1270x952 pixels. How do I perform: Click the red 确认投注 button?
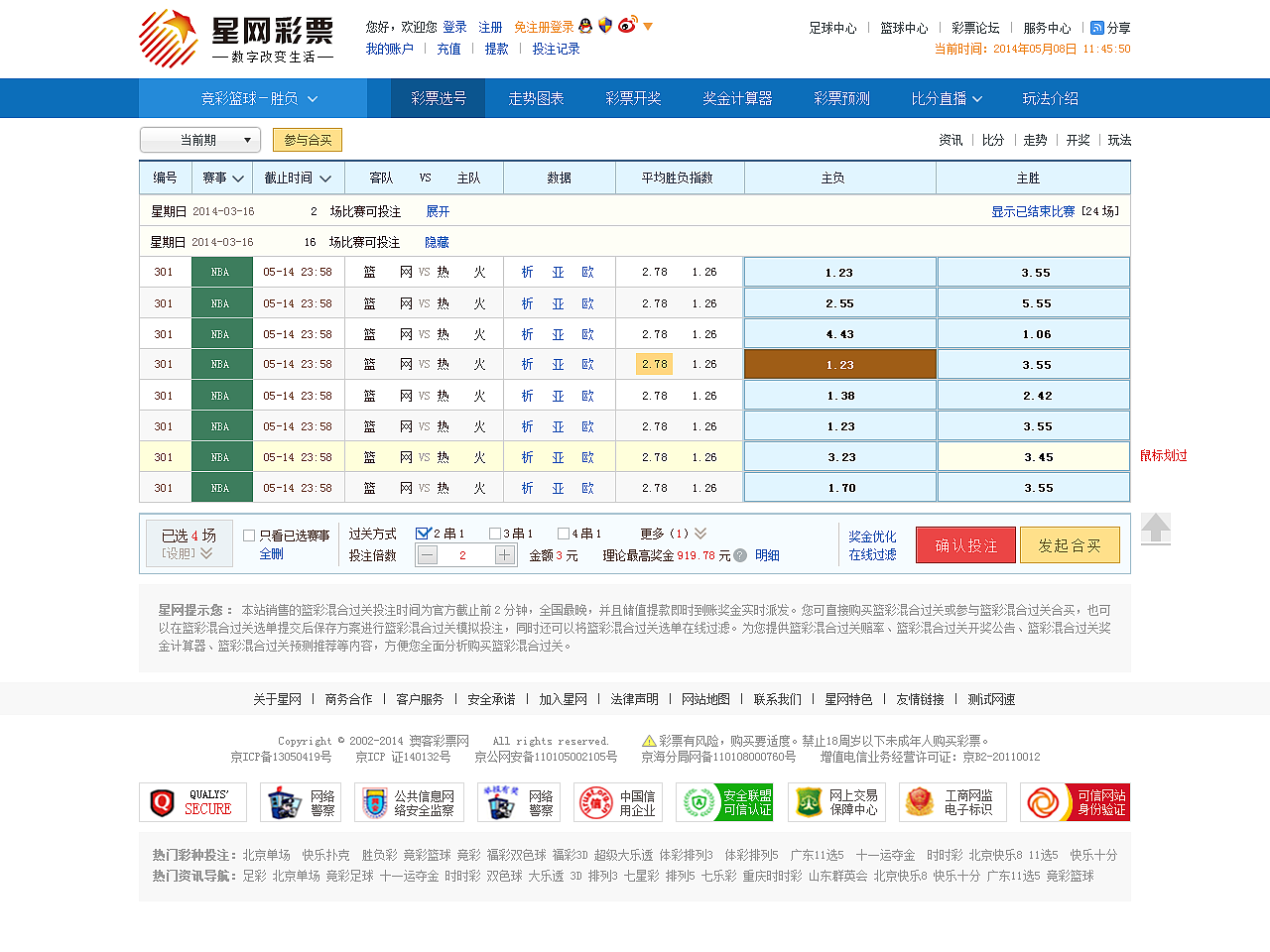click(x=964, y=544)
